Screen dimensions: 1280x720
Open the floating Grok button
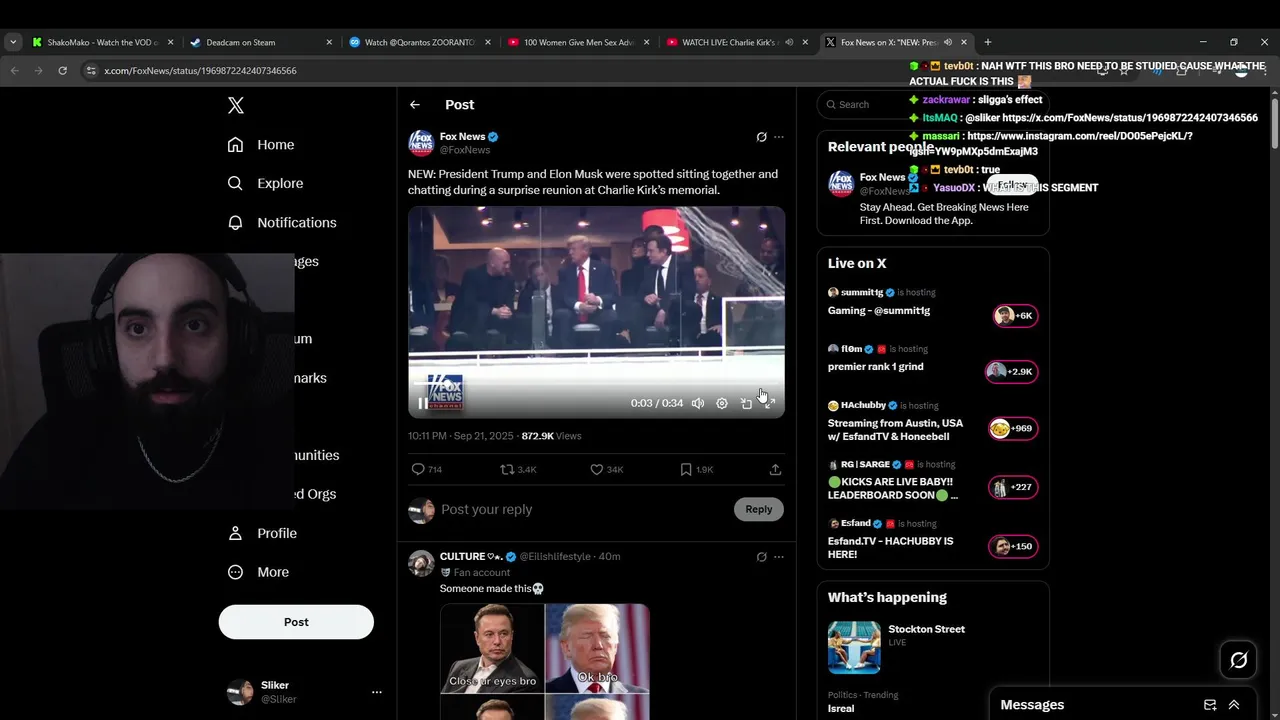(x=1238, y=660)
